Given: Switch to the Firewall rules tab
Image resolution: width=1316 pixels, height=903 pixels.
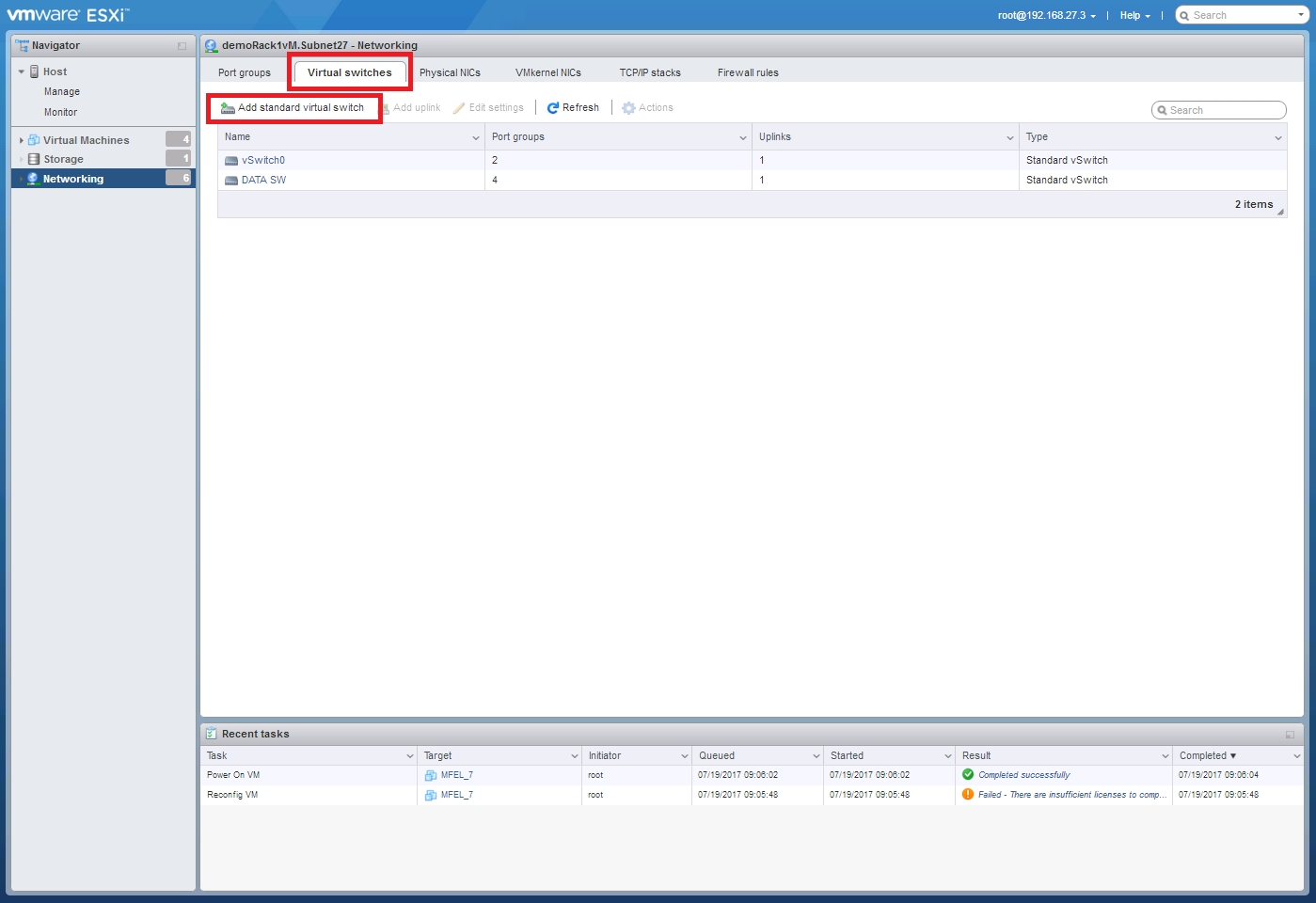Looking at the screenshot, I should click(748, 72).
